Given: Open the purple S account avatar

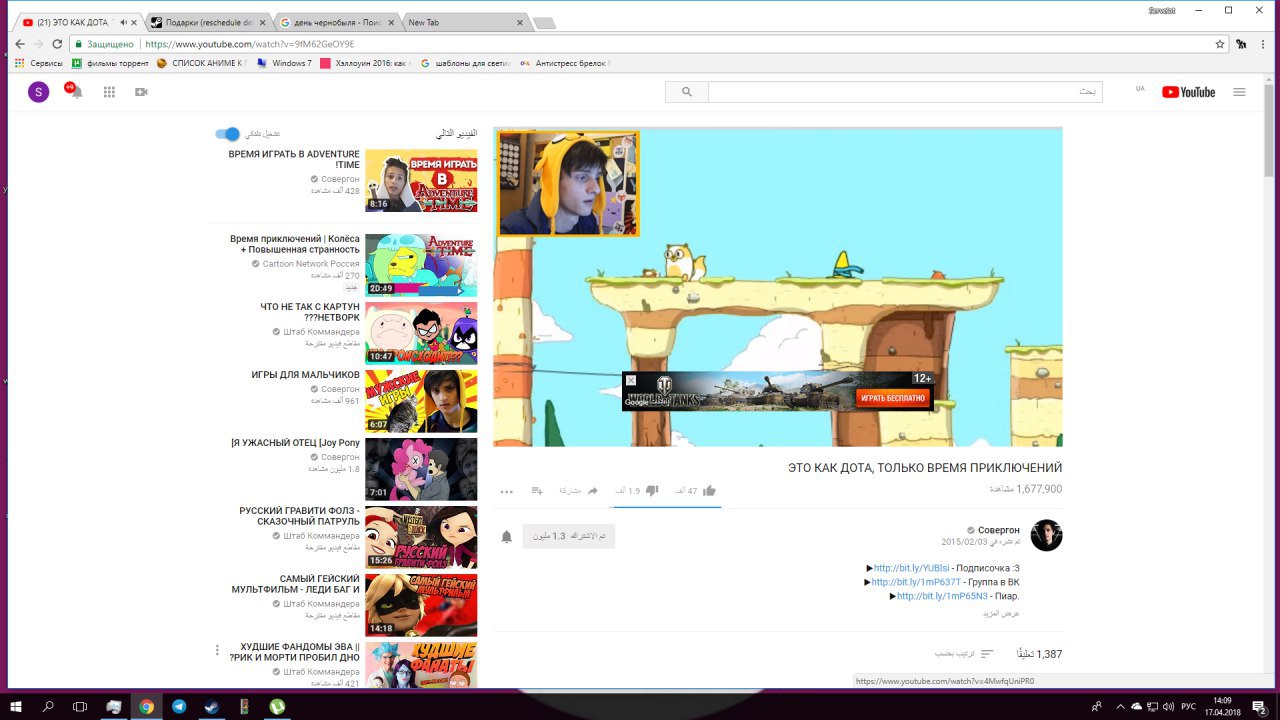Looking at the screenshot, I should [x=38, y=92].
